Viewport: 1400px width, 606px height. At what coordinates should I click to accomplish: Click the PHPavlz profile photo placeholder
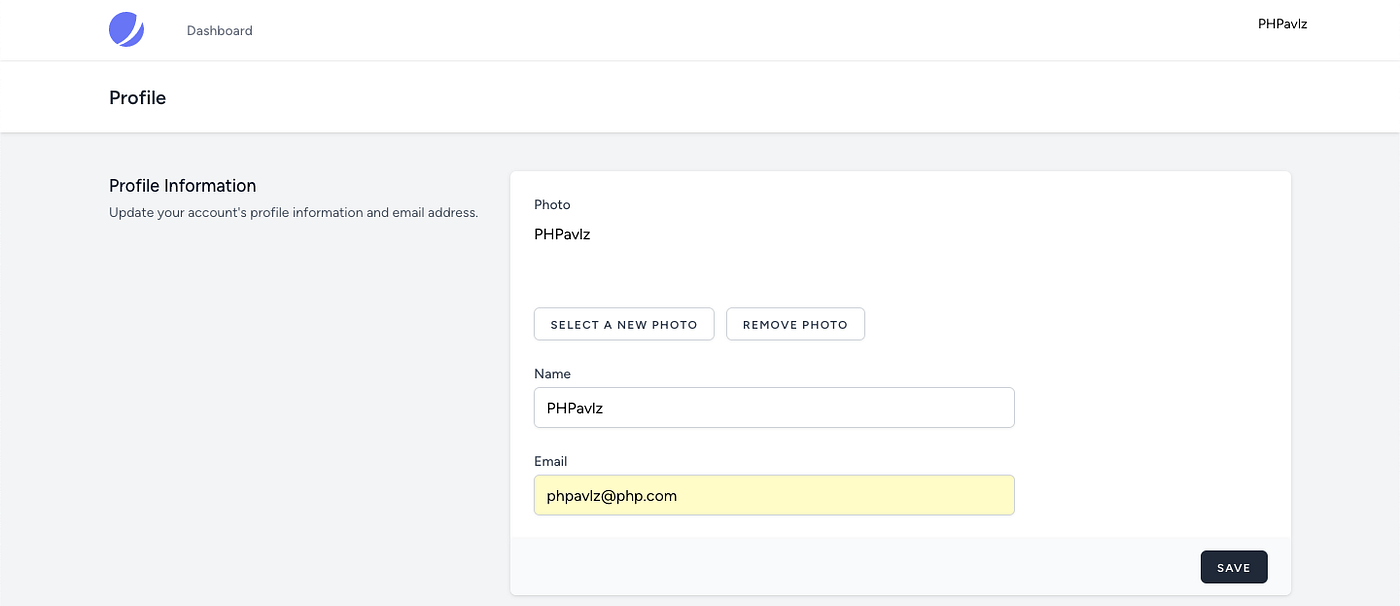tap(562, 236)
